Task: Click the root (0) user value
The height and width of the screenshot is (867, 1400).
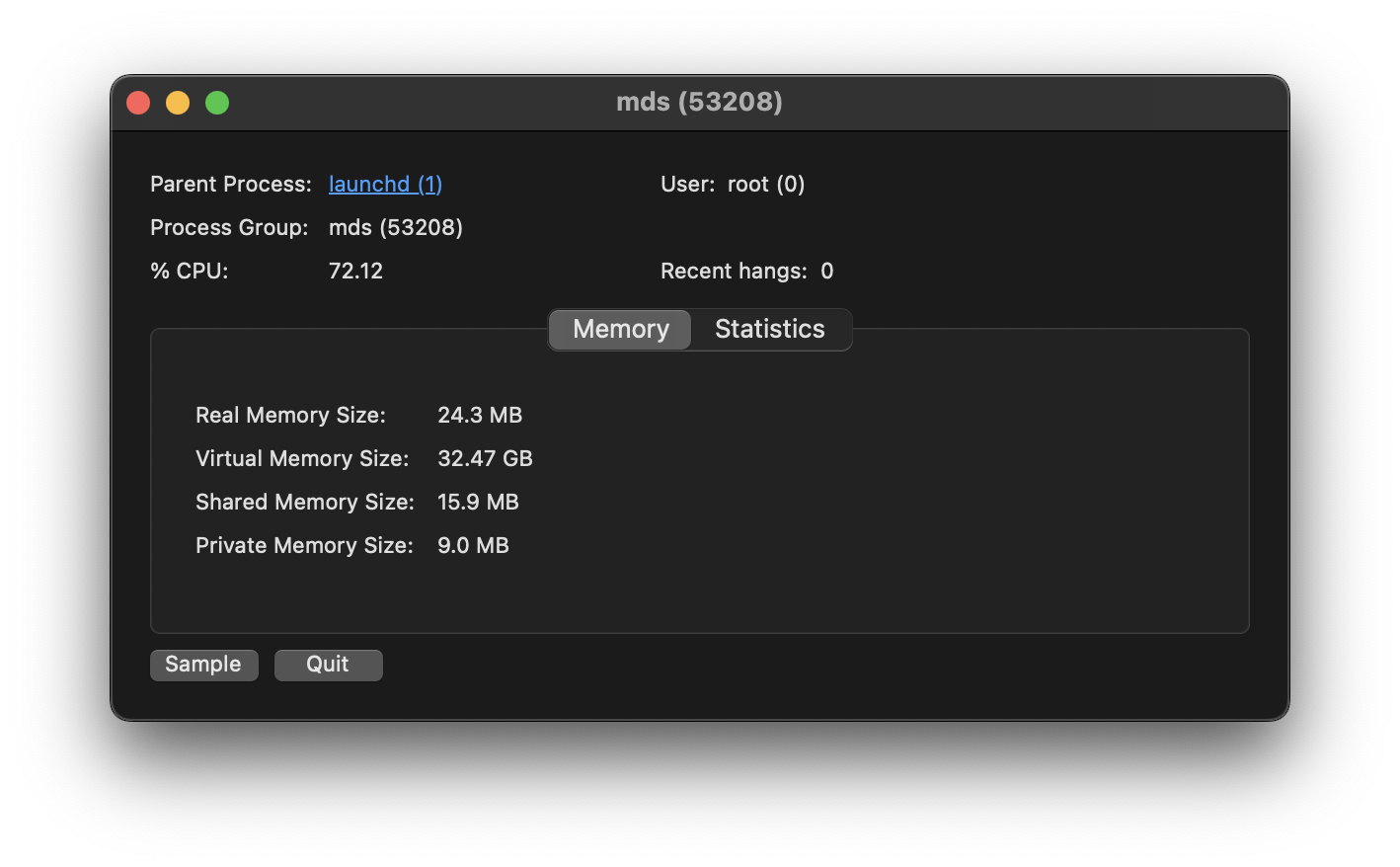Action: pos(766,184)
